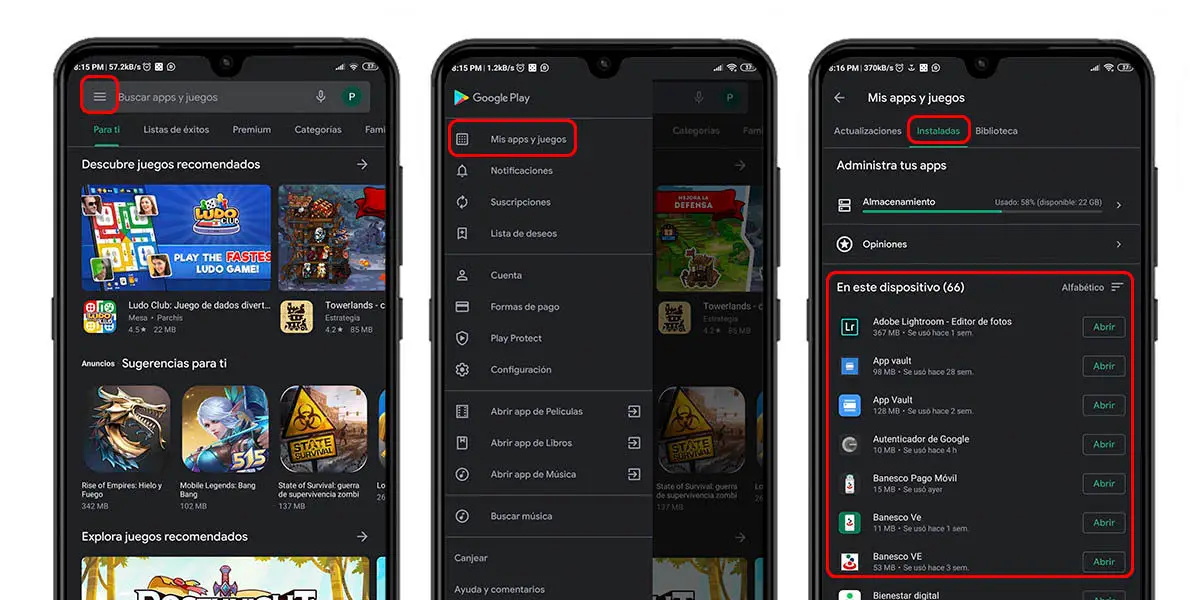Switch to the Actualizaciones tab

click(x=868, y=131)
